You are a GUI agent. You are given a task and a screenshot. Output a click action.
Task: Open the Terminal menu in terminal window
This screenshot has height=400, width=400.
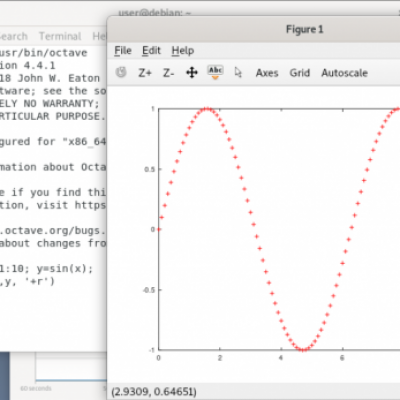(x=60, y=36)
